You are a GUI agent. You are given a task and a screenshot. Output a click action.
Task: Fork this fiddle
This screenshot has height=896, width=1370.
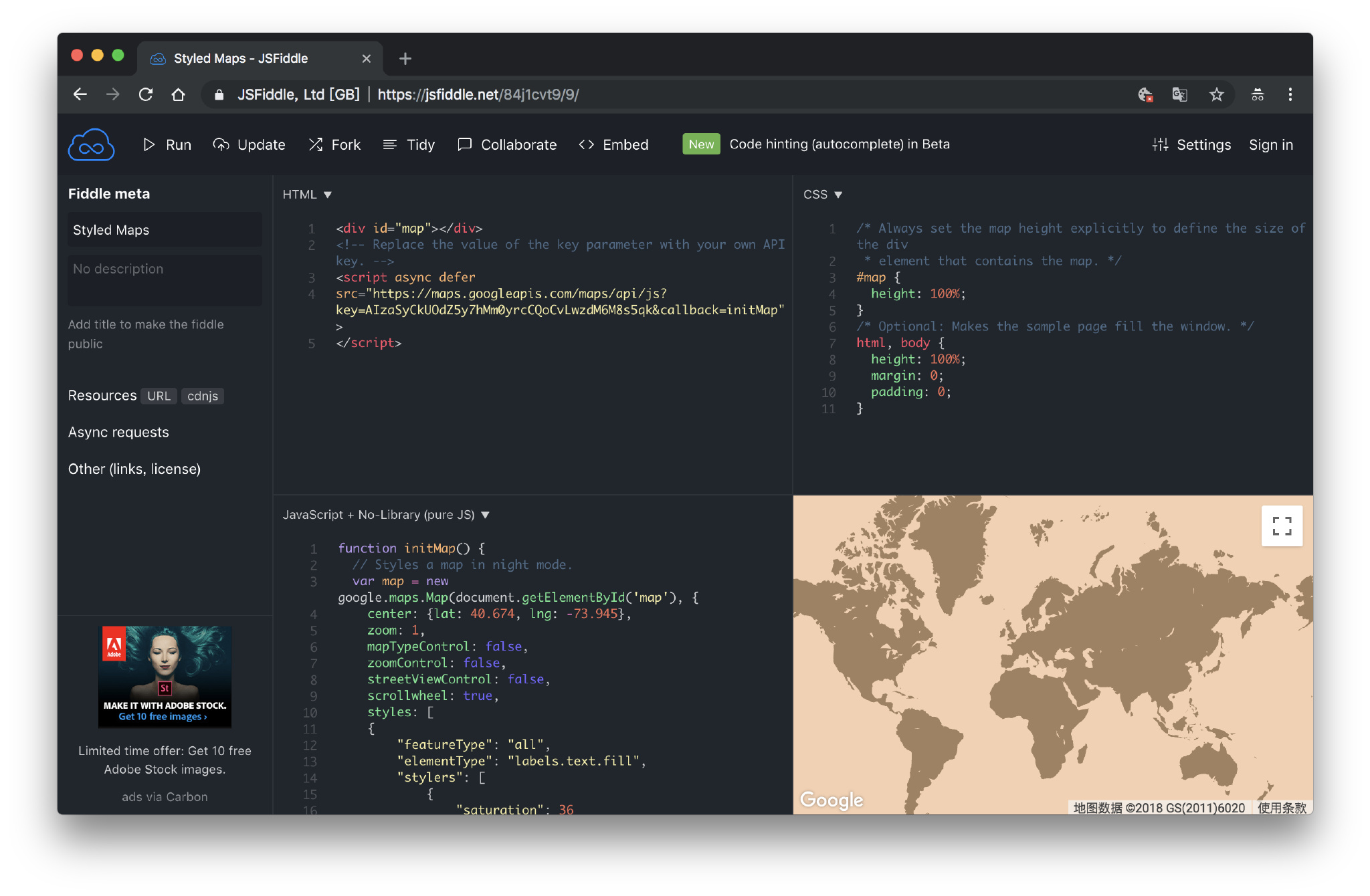[334, 144]
